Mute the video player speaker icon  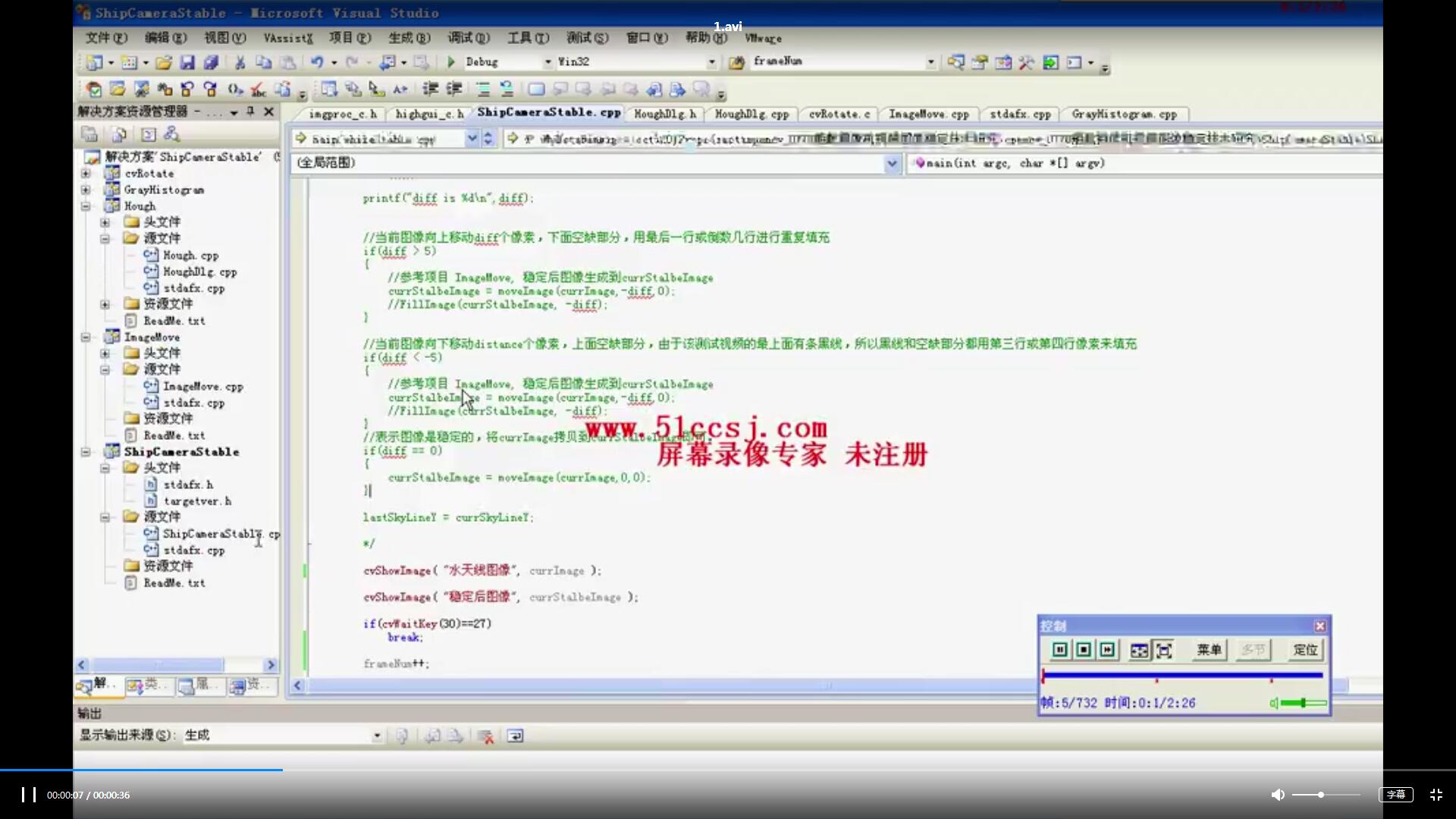coord(1278,795)
